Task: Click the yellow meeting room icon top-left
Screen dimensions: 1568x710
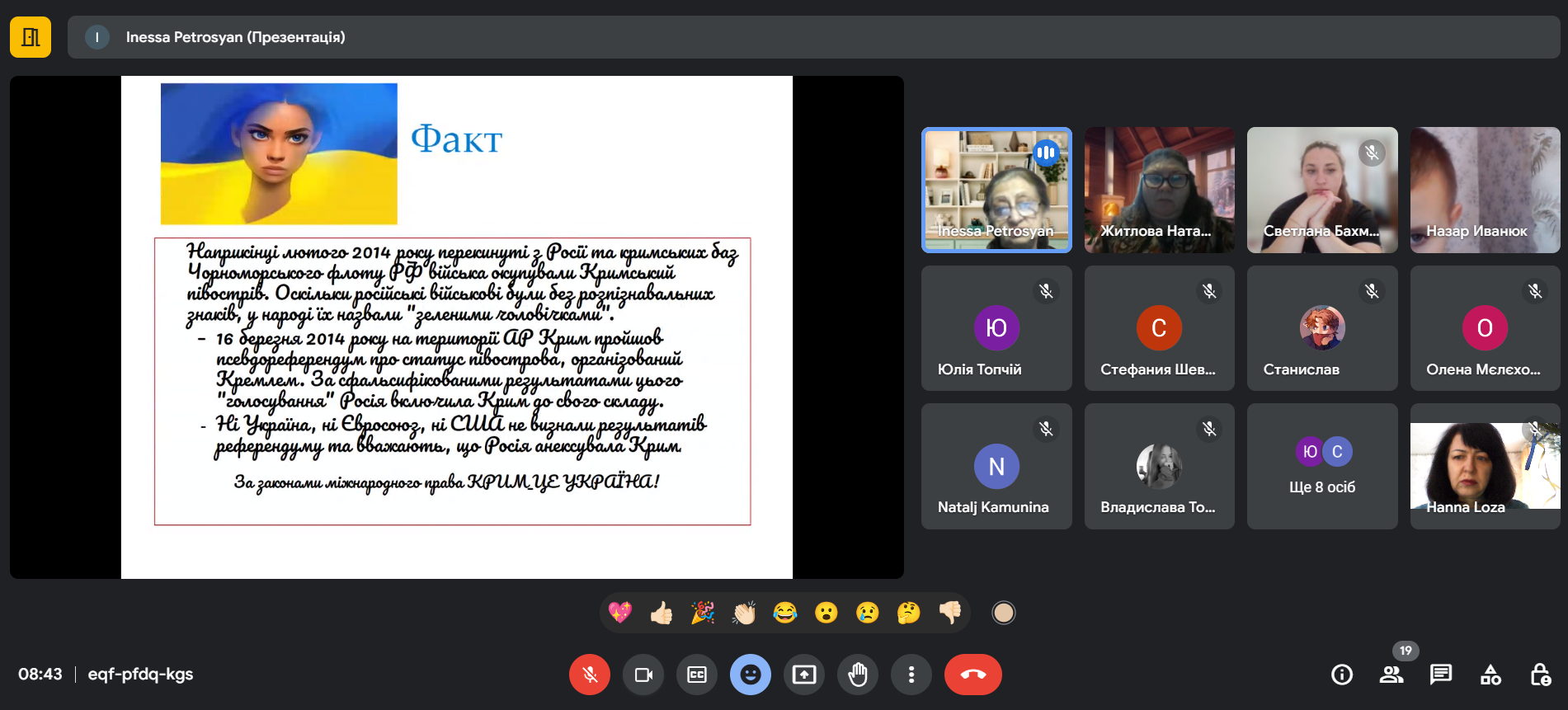Action: click(x=31, y=37)
